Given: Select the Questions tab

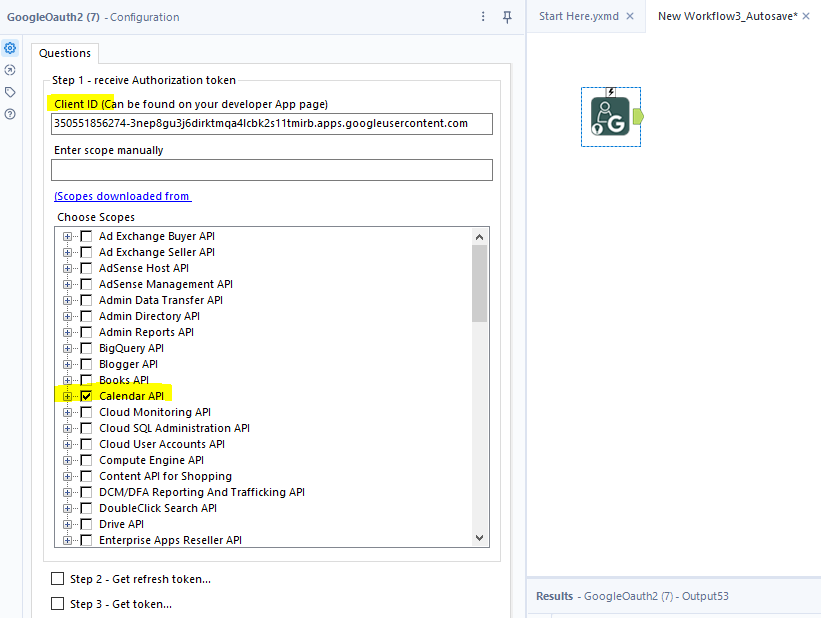Looking at the screenshot, I should (x=65, y=53).
